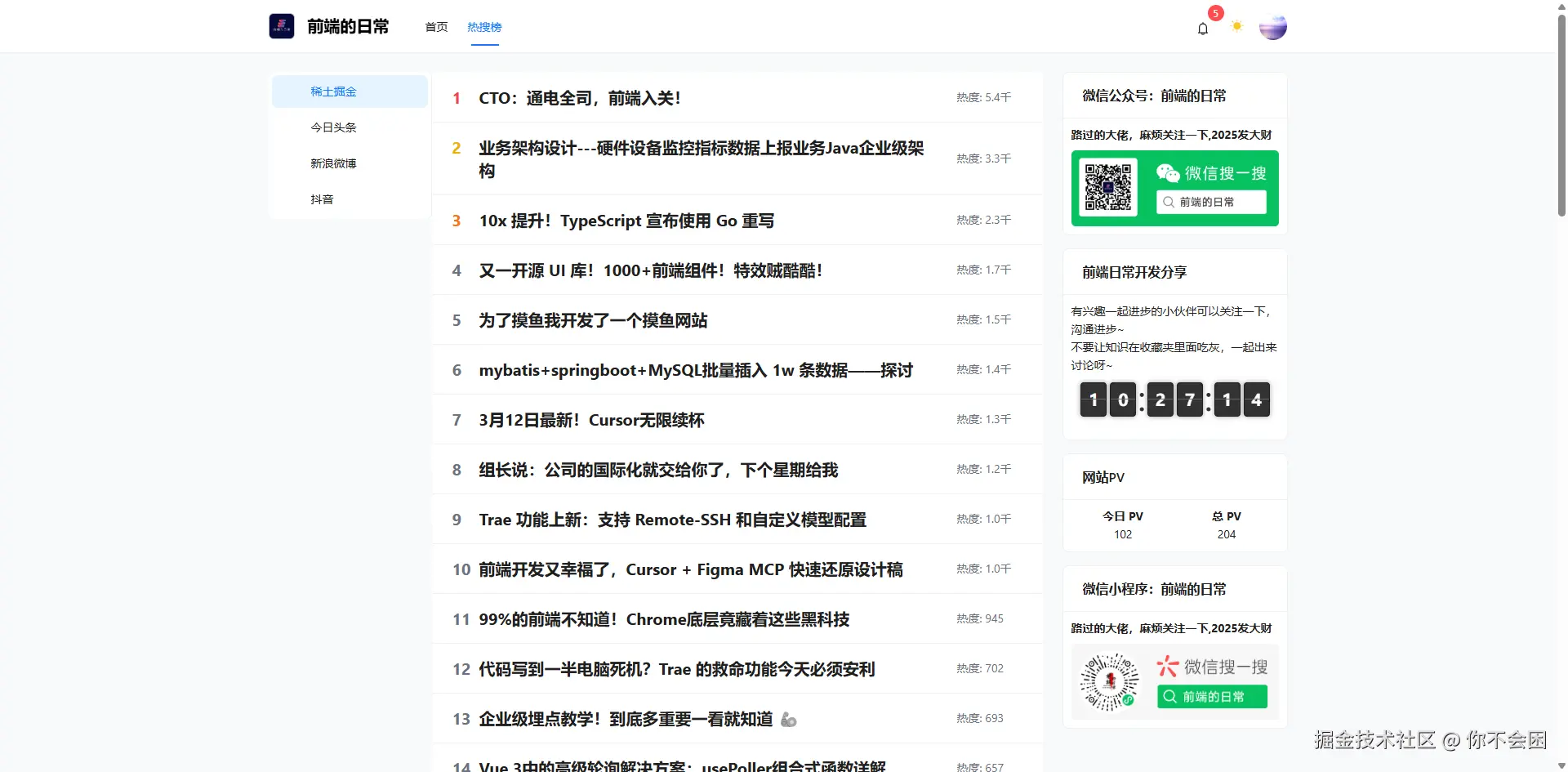Image resolution: width=1568 pixels, height=772 pixels.
Task: Switch to the 首页 tab
Action: tap(435, 27)
